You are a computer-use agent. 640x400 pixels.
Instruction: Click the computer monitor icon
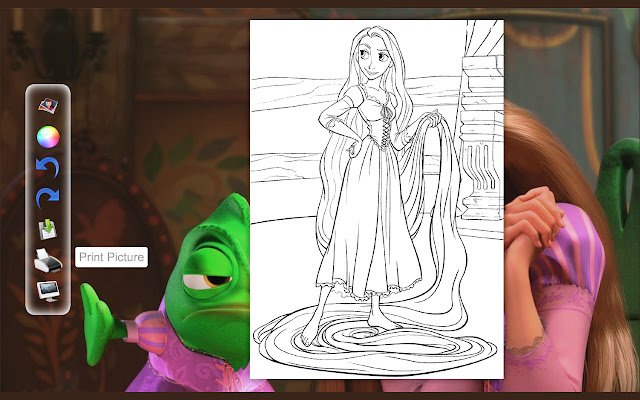(x=48, y=291)
